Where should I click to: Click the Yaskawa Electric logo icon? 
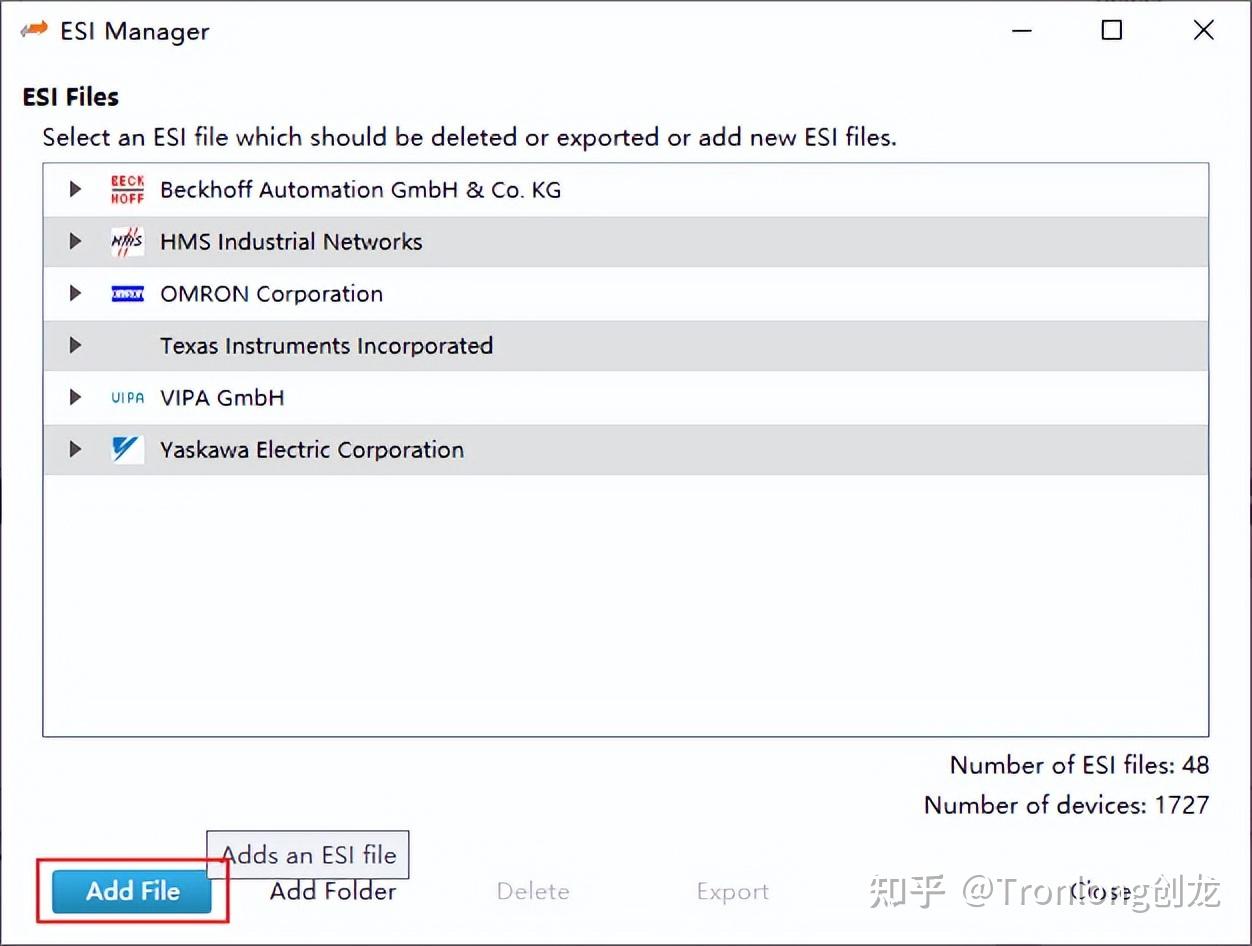tap(127, 449)
